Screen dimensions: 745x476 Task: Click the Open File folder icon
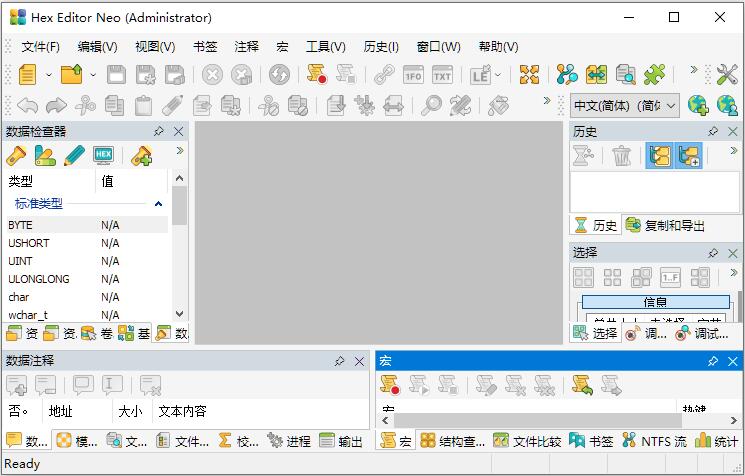click(x=72, y=75)
